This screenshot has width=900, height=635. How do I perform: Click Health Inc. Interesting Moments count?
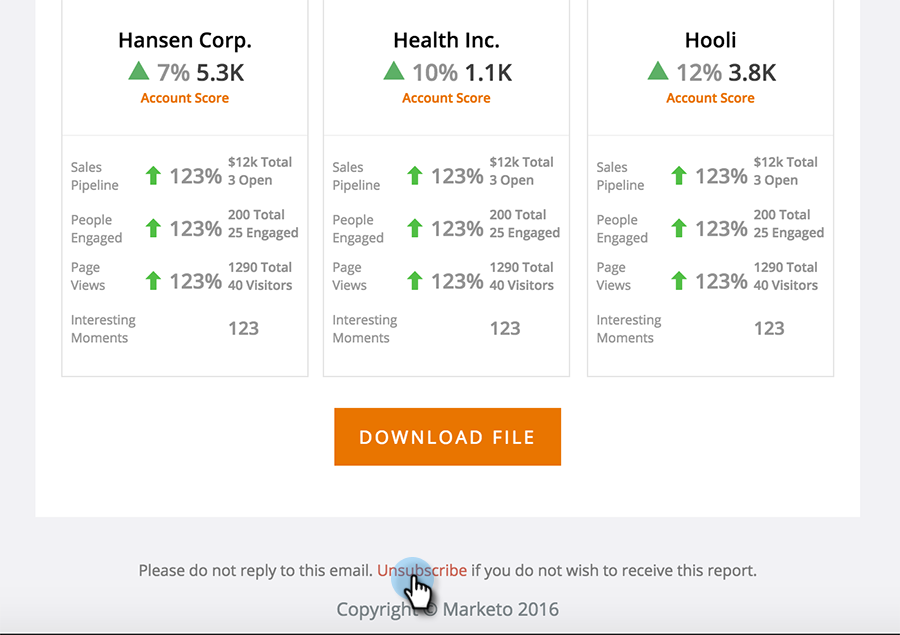[x=505, y=328]
